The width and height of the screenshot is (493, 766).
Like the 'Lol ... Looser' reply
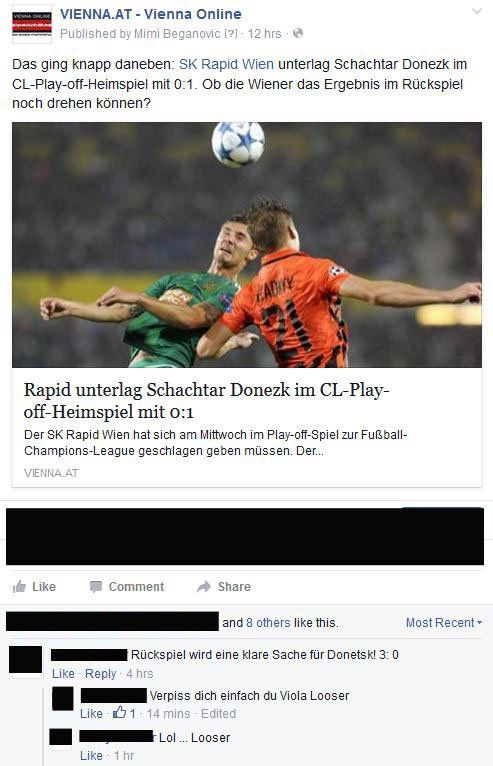point(91,755)
